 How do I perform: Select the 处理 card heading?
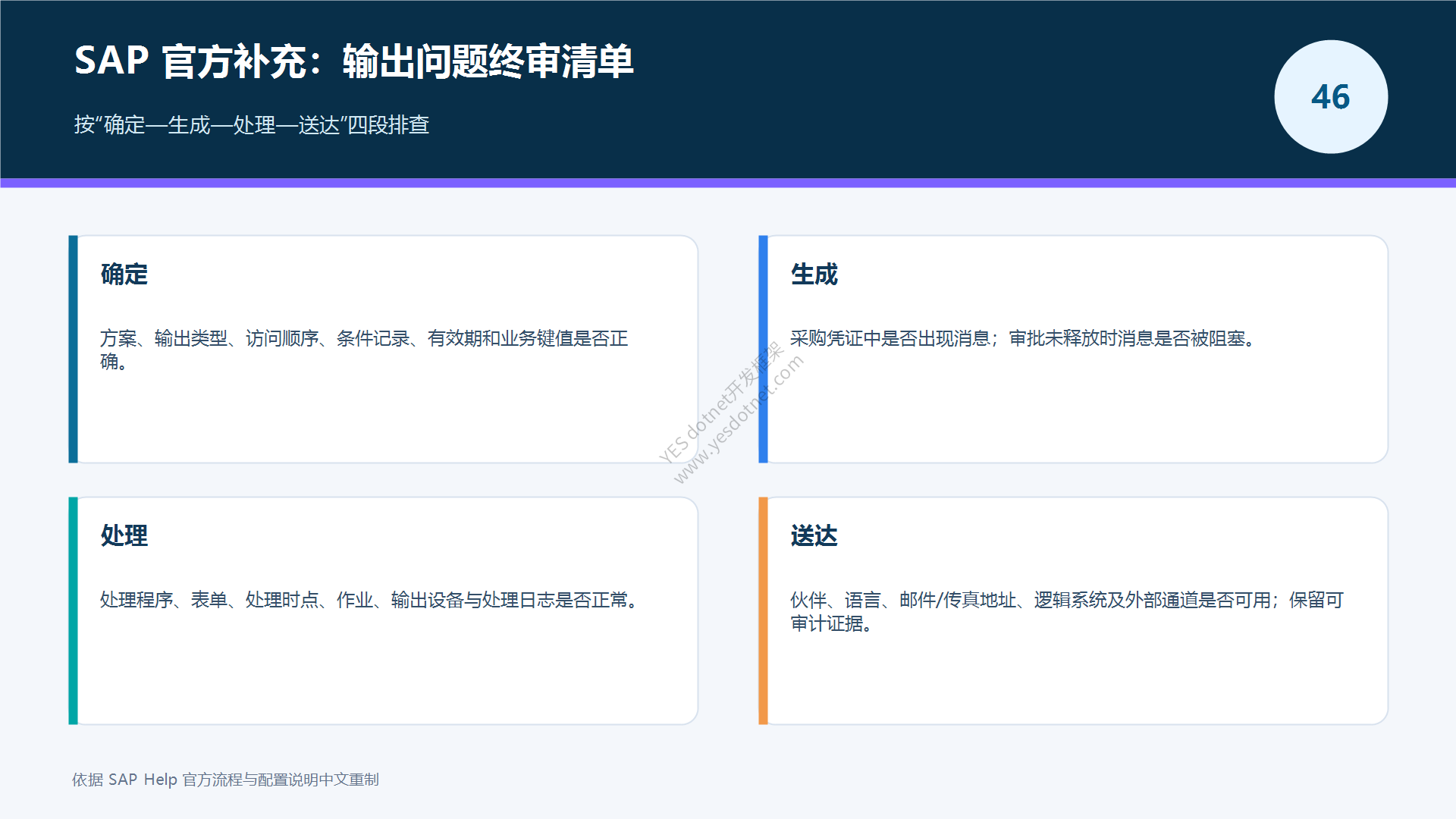tap(124, 535)
